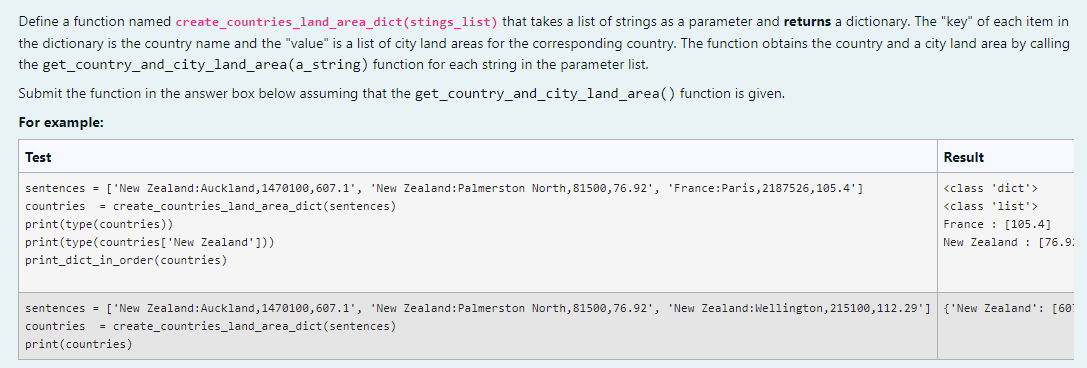The width and height of the screenshot is (1087, 368).
Task: Click the bold word 'returns'
Action: pyautogui.click(x=807, y=22)
